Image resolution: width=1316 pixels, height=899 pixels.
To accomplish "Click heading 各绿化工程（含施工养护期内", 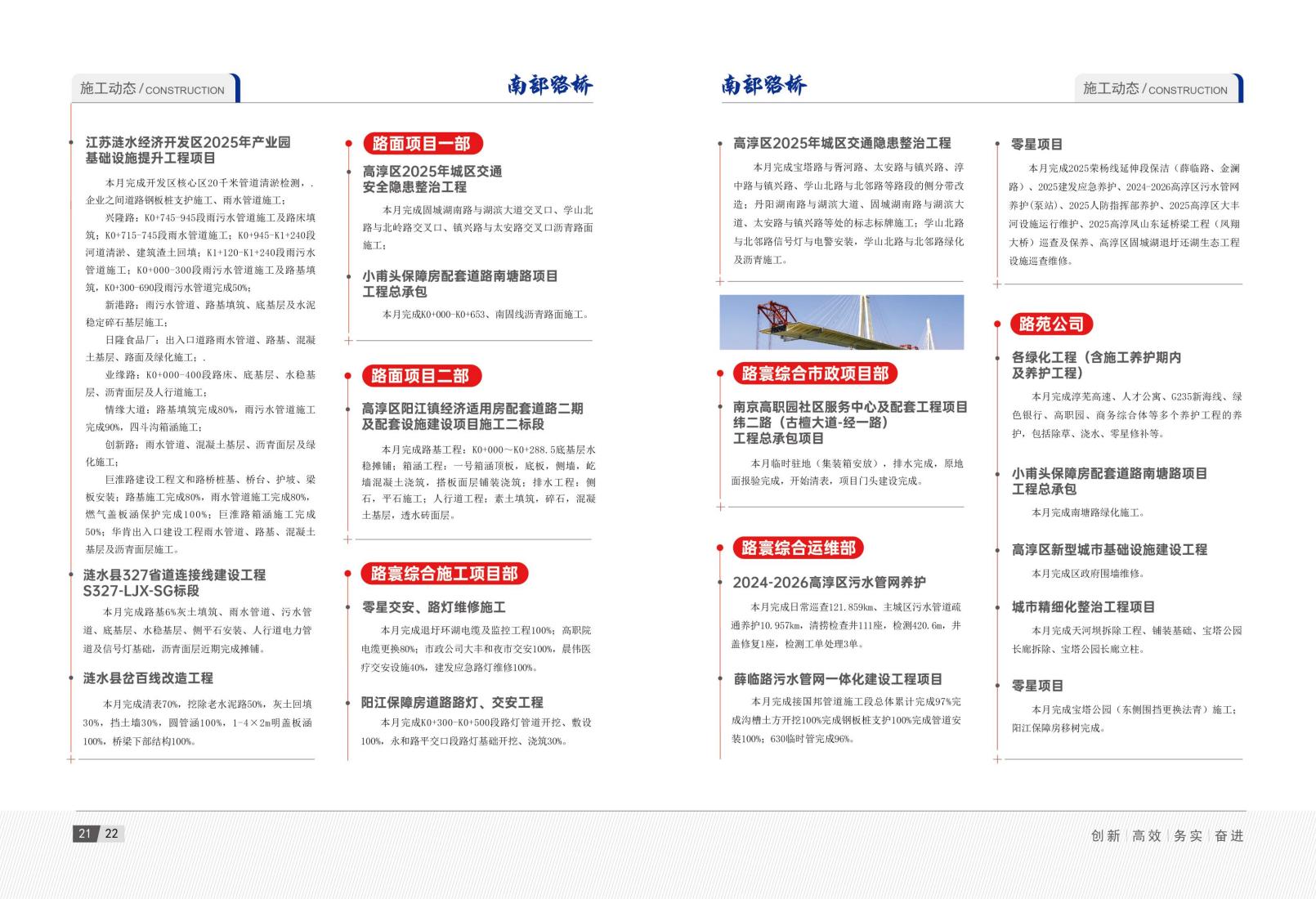I will click(x=1096, y=358).
